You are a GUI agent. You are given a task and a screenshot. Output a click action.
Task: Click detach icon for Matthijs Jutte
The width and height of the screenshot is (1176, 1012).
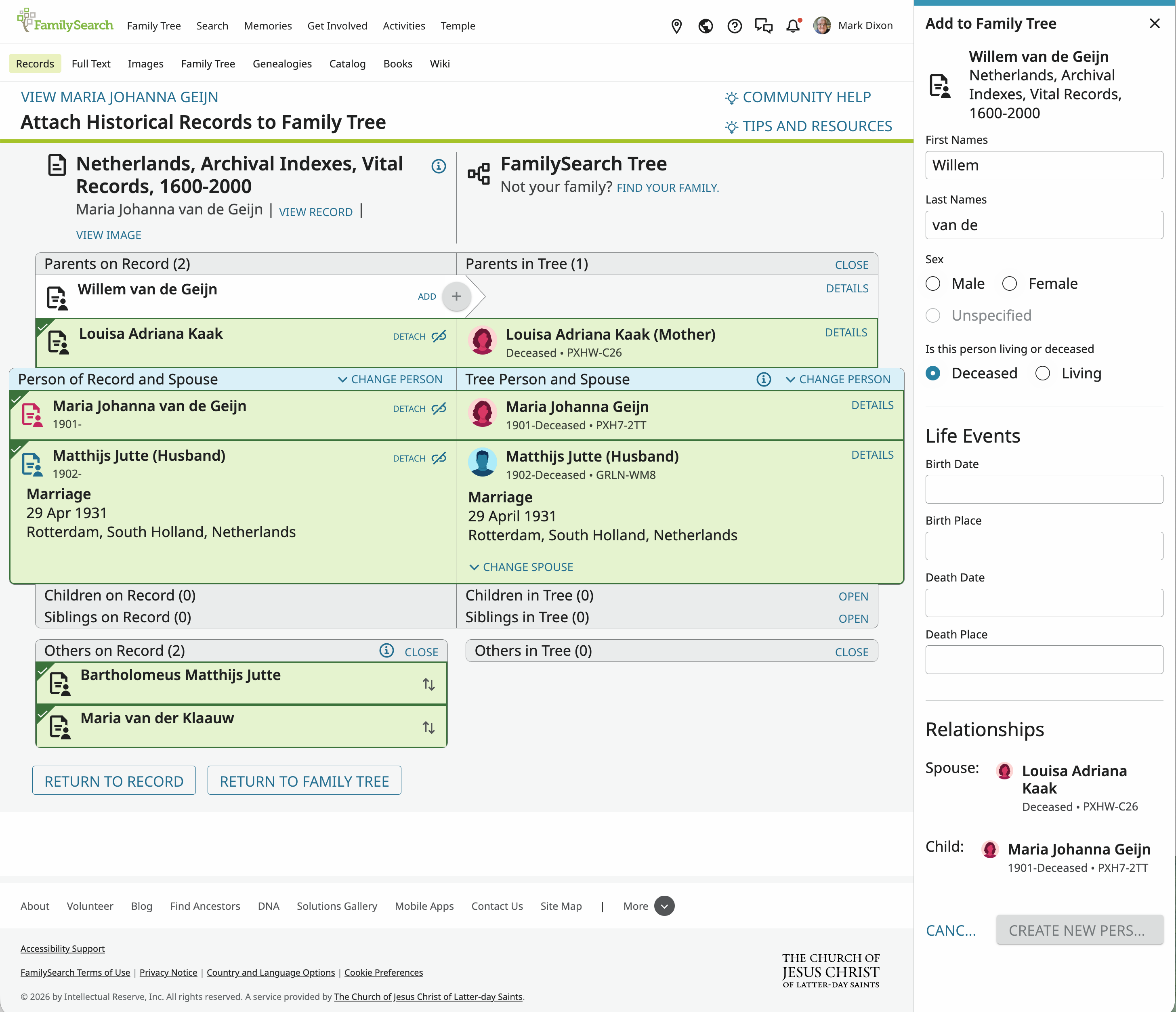click(439, 458)
